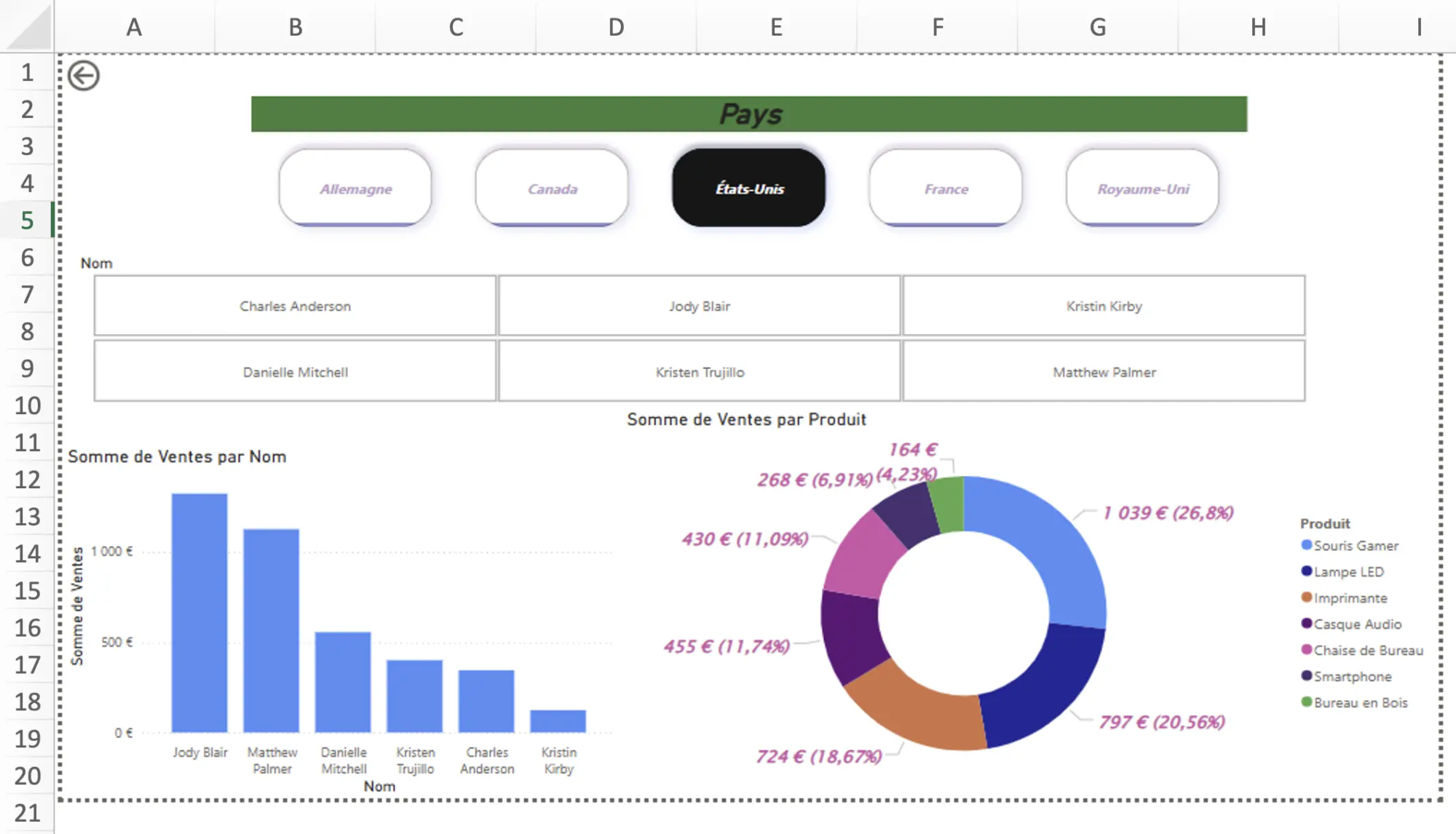Select row 5 header

click(27, 220)
